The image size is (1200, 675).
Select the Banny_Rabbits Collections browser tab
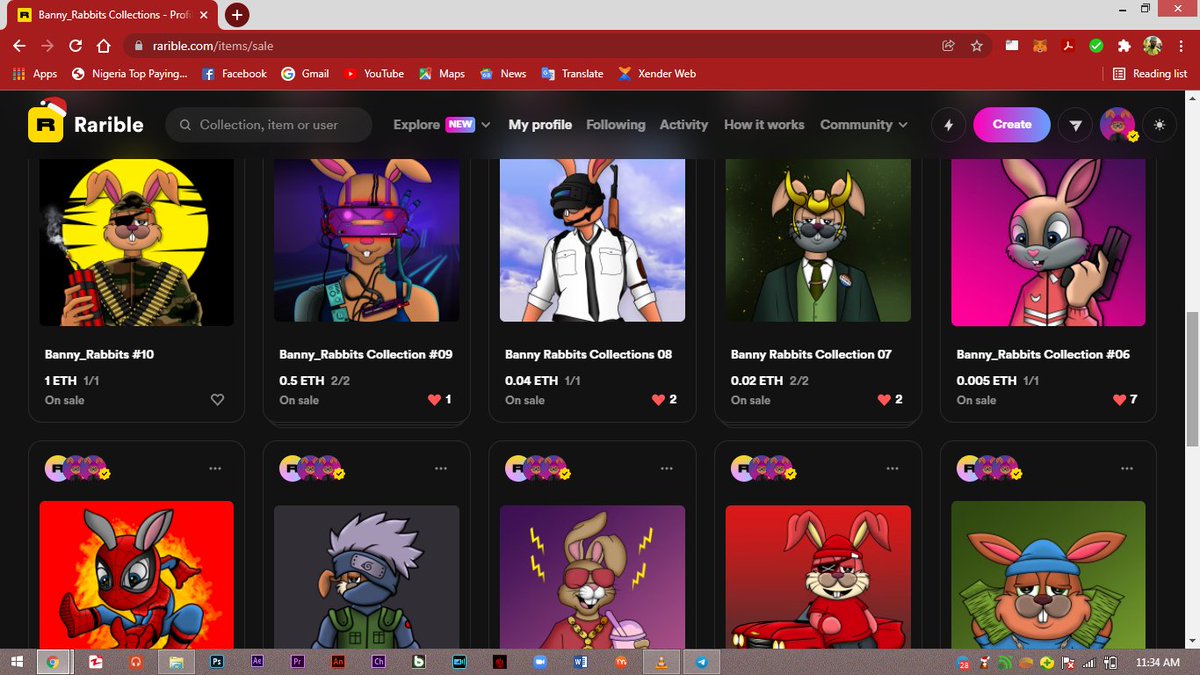click(x=111, y=15)
